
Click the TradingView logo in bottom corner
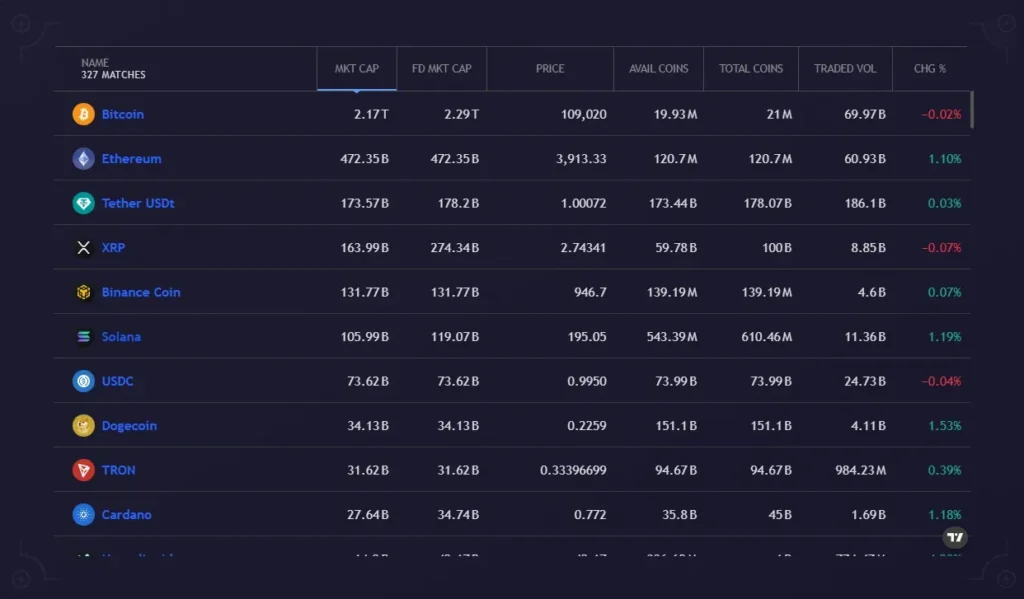pyautogui.click(x=955, y=538)
